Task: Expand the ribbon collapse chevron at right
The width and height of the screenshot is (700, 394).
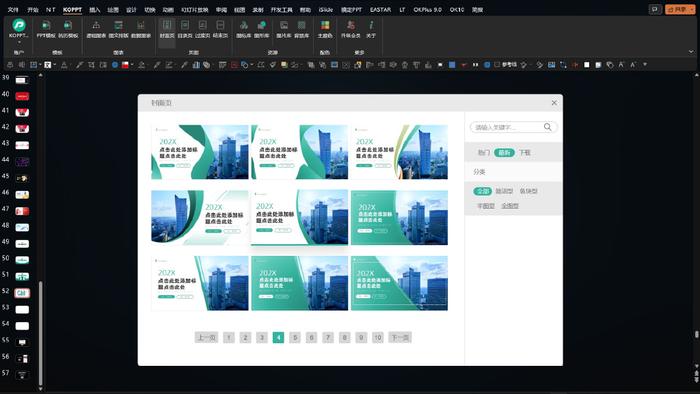Action: 691,52
